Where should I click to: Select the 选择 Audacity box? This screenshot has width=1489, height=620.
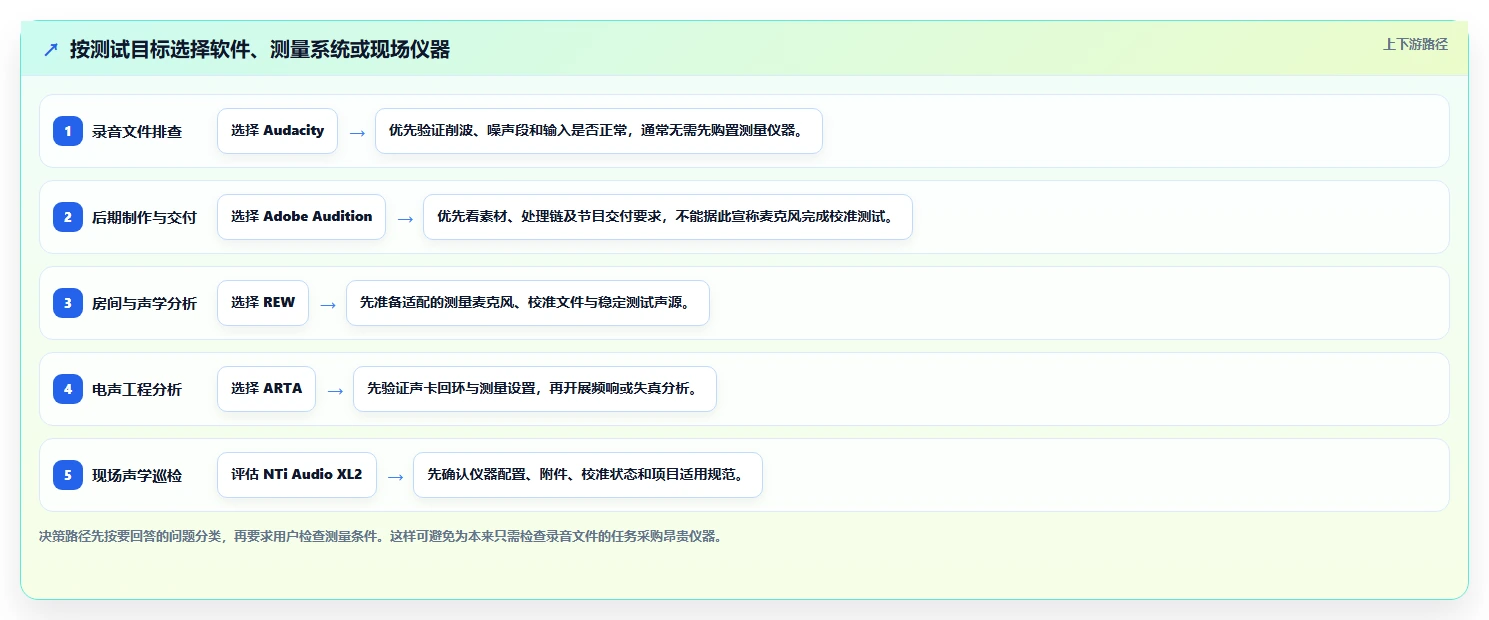(277, 131)
